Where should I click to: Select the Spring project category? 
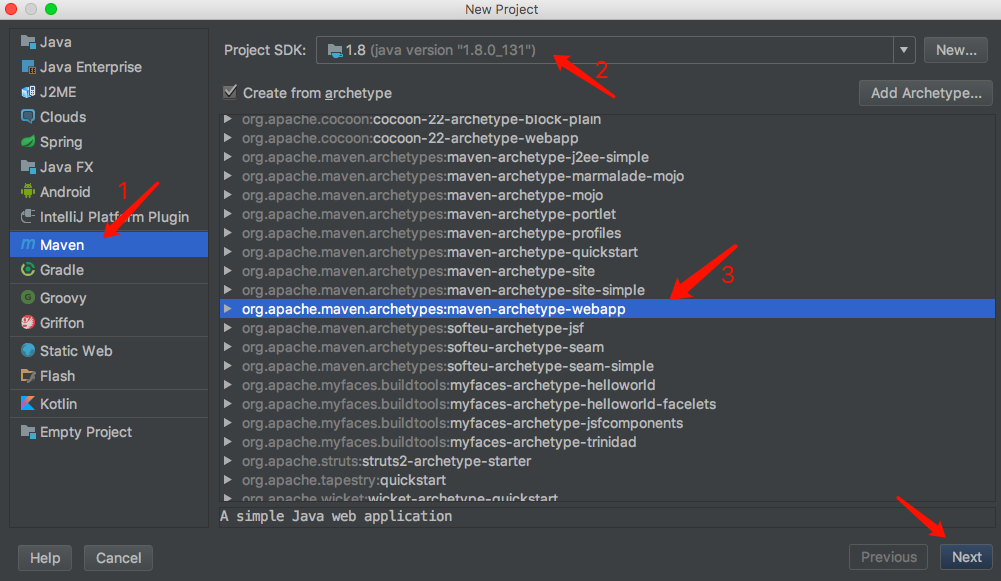click(109, 142)
